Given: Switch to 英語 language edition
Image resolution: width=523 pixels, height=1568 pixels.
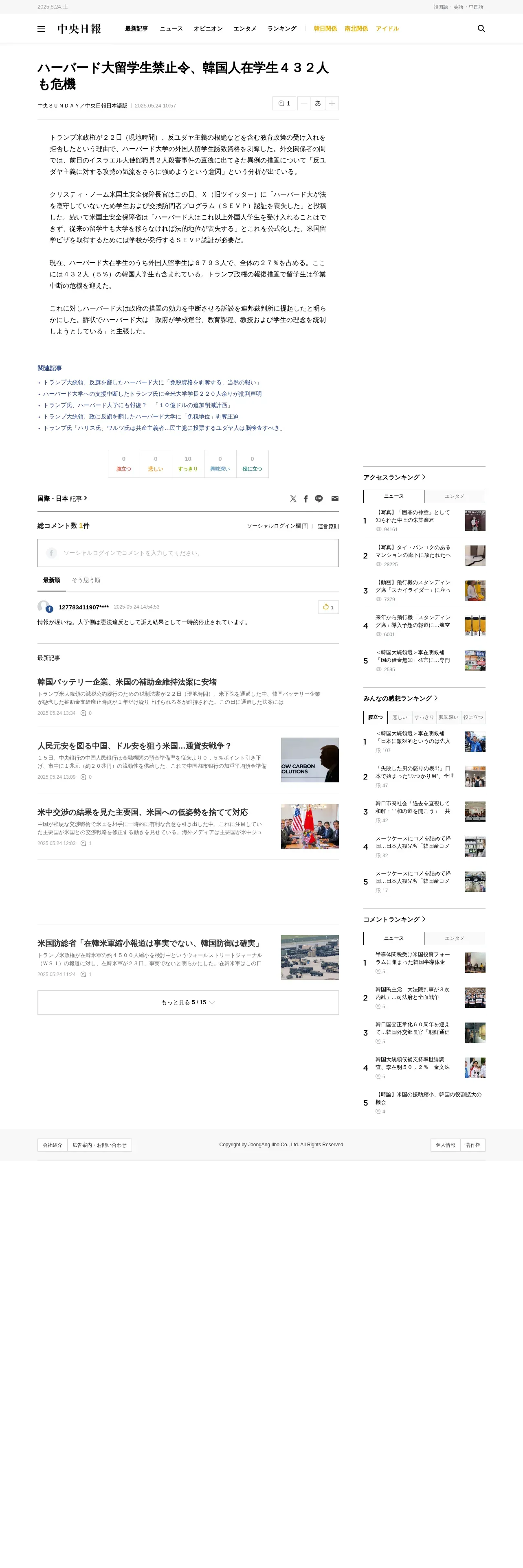Looking at the screenshot, I should coord(459,7).
